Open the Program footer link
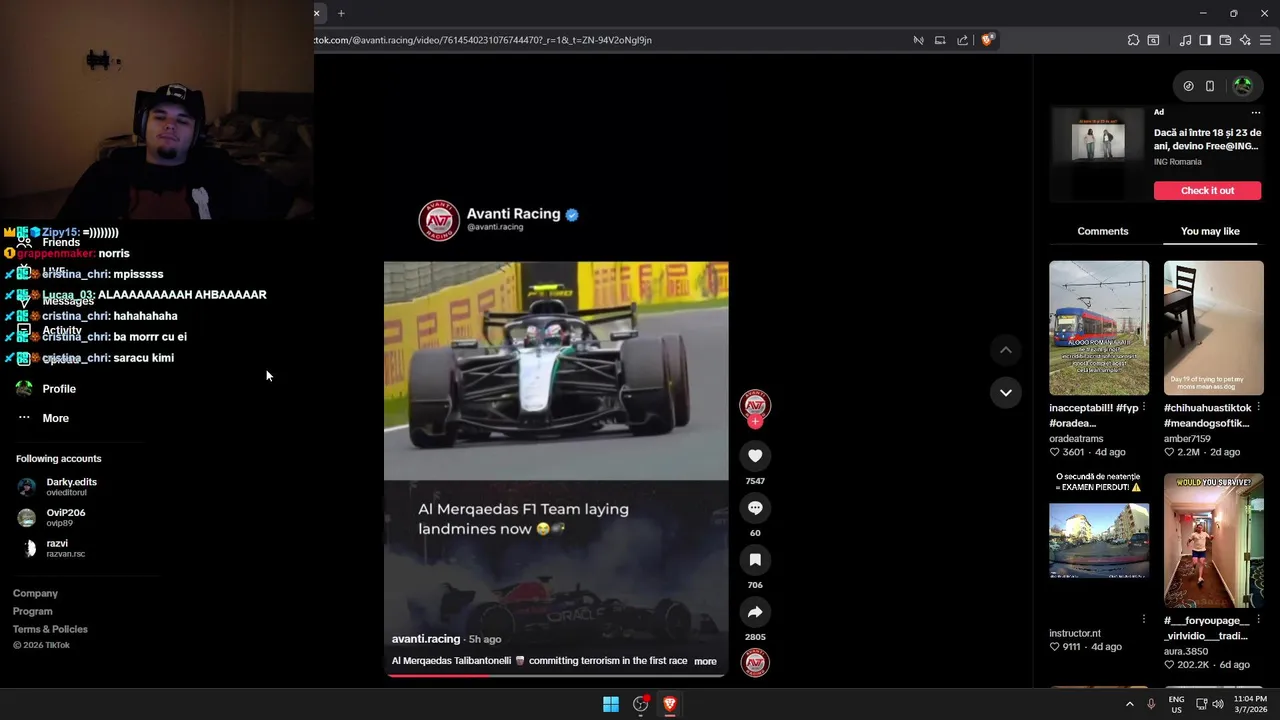The image size is (1280, 720). click(x=33, y=611)
